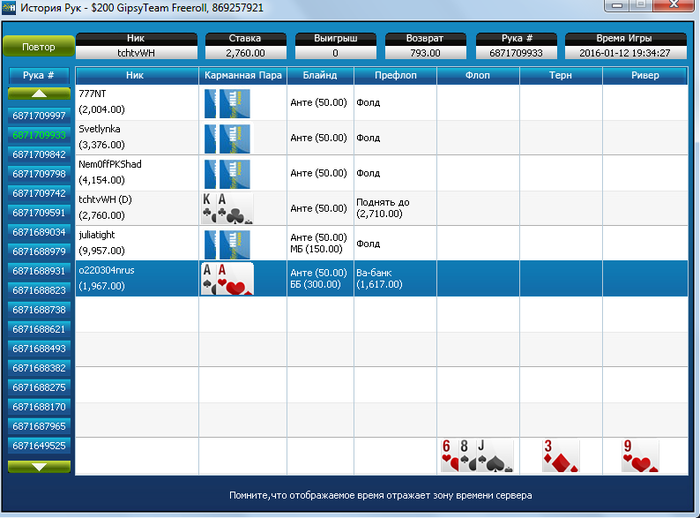Open hand 6871649525

coord(39,446)
